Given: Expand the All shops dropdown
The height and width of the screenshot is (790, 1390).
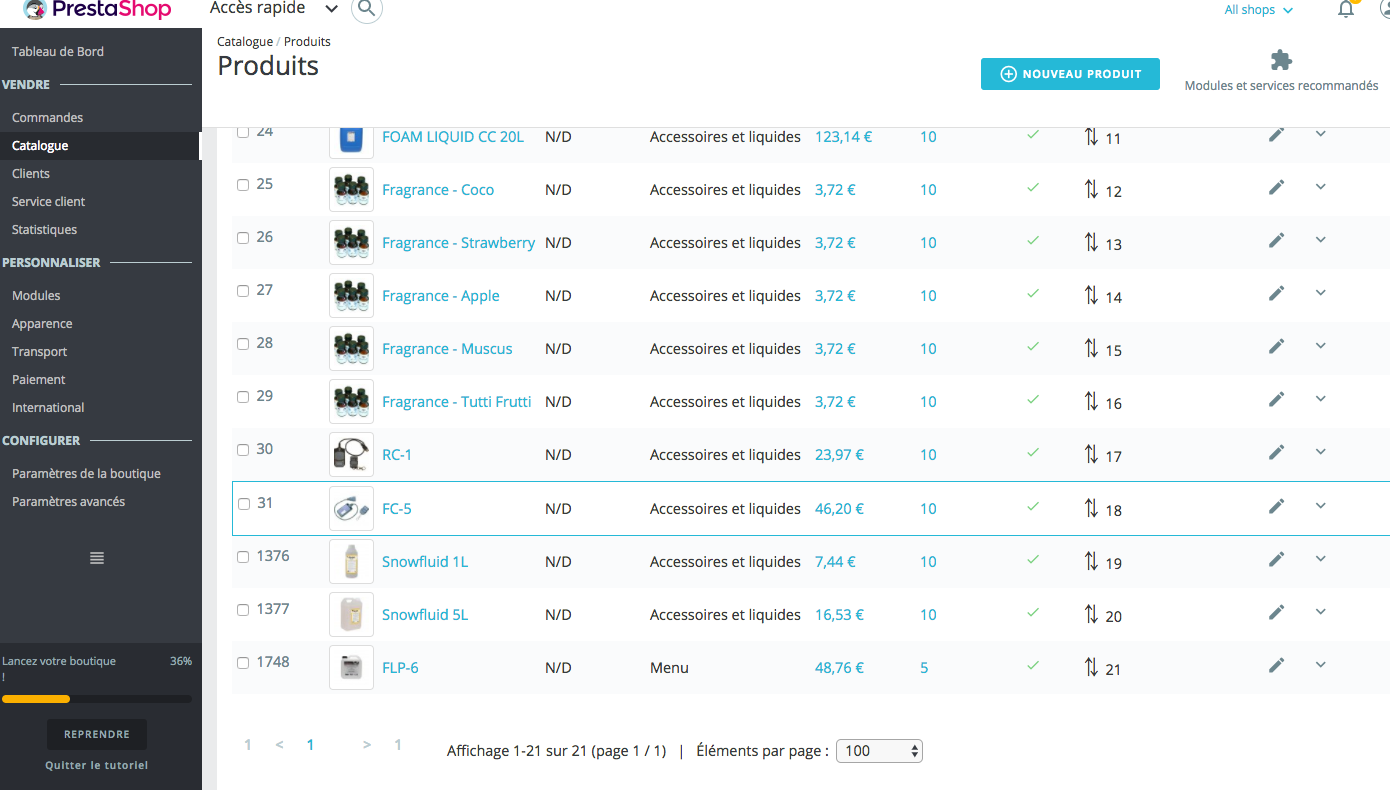Looking at the screenshot, I should point(1258,10).
